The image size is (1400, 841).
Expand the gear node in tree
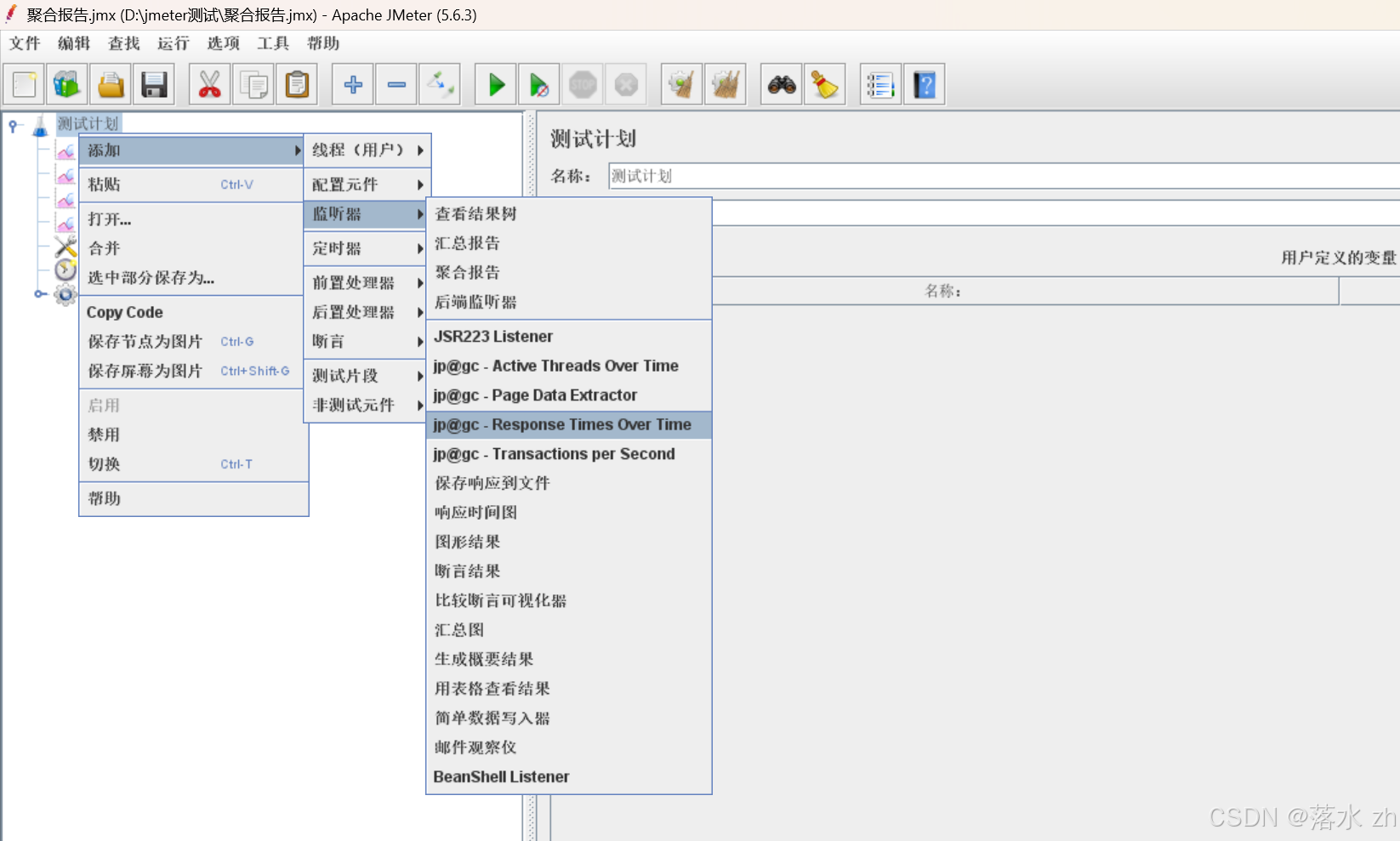point(39,294)
